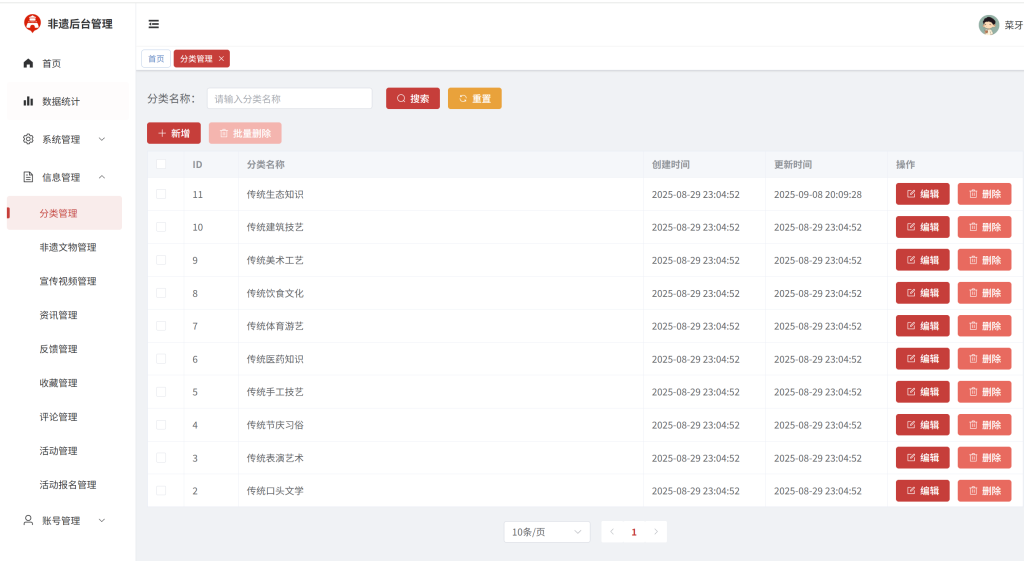Viewport: 1024px width, 561px height.
Task: Click the 搜索 button
Action: coord(413,99)
